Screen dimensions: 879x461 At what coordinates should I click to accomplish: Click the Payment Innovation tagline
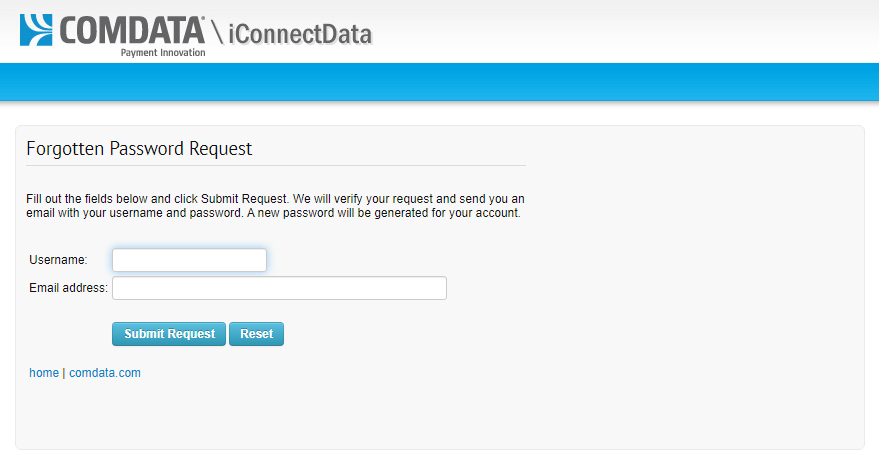click(163, 53)
